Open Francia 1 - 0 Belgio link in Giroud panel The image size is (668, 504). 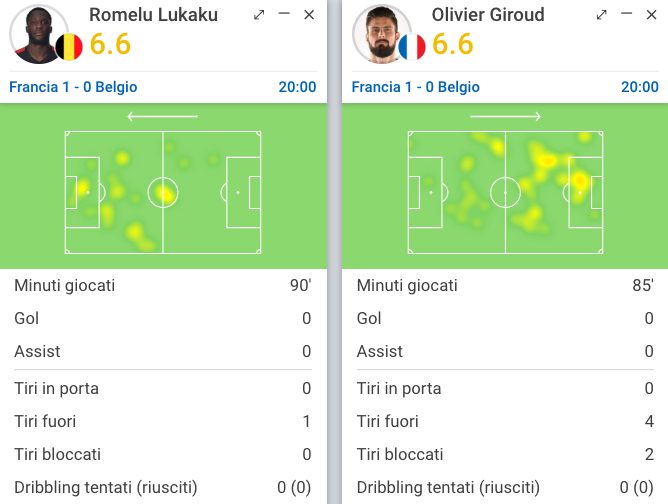(416, 87)
